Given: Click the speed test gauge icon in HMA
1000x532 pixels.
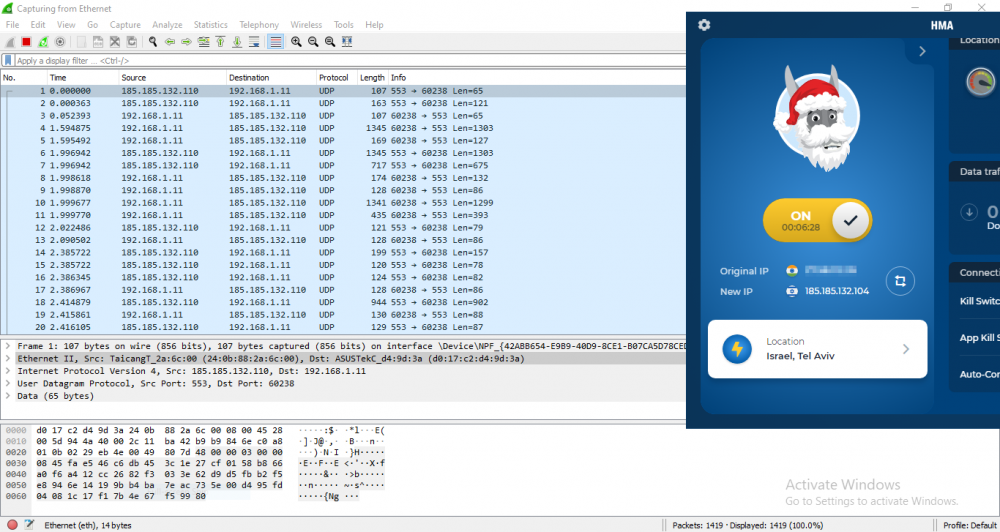Looking at the screenshot, I should [x=981, y=82].
